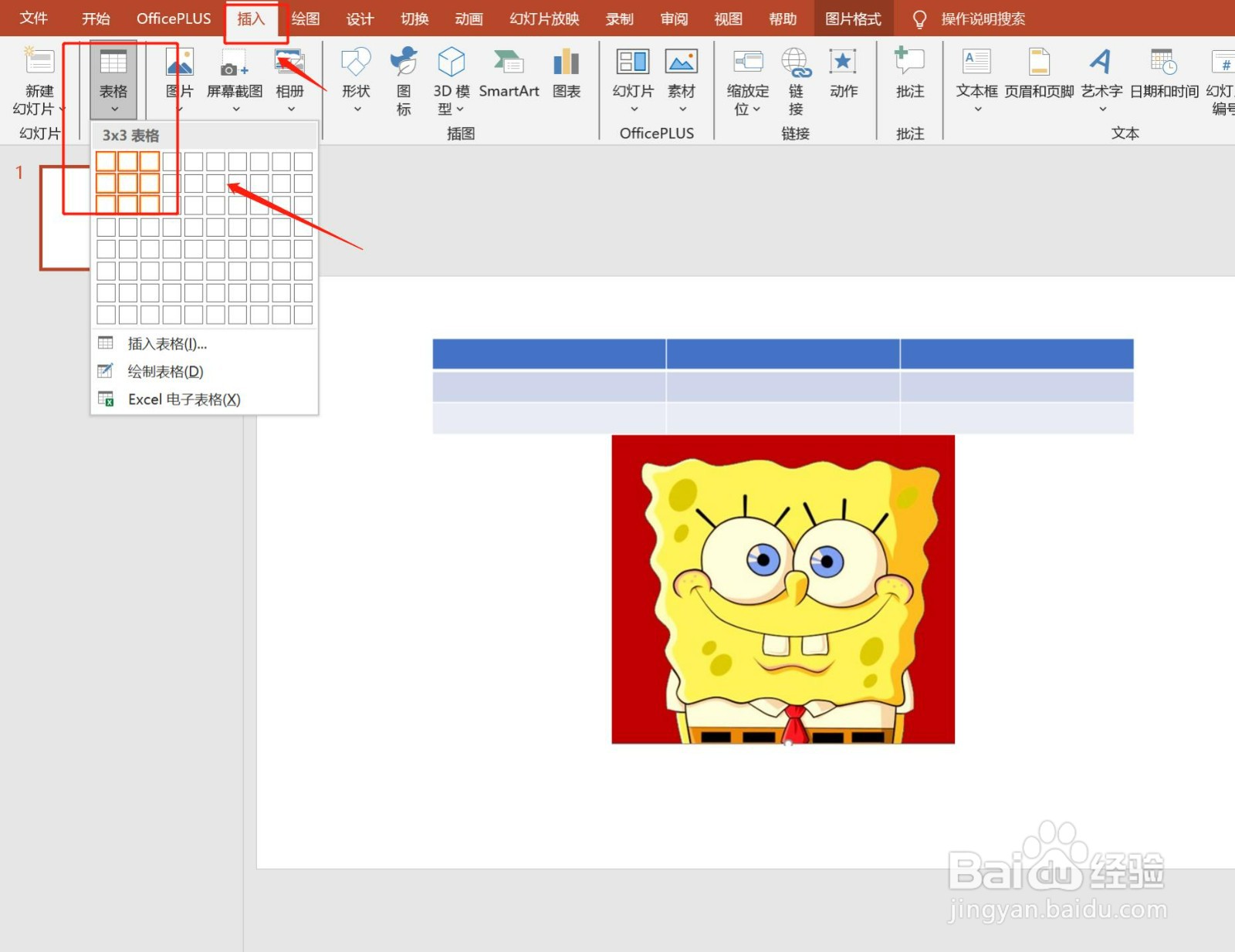Click the Screenshot (屏幕截图) icon

[x=235, y=62]
